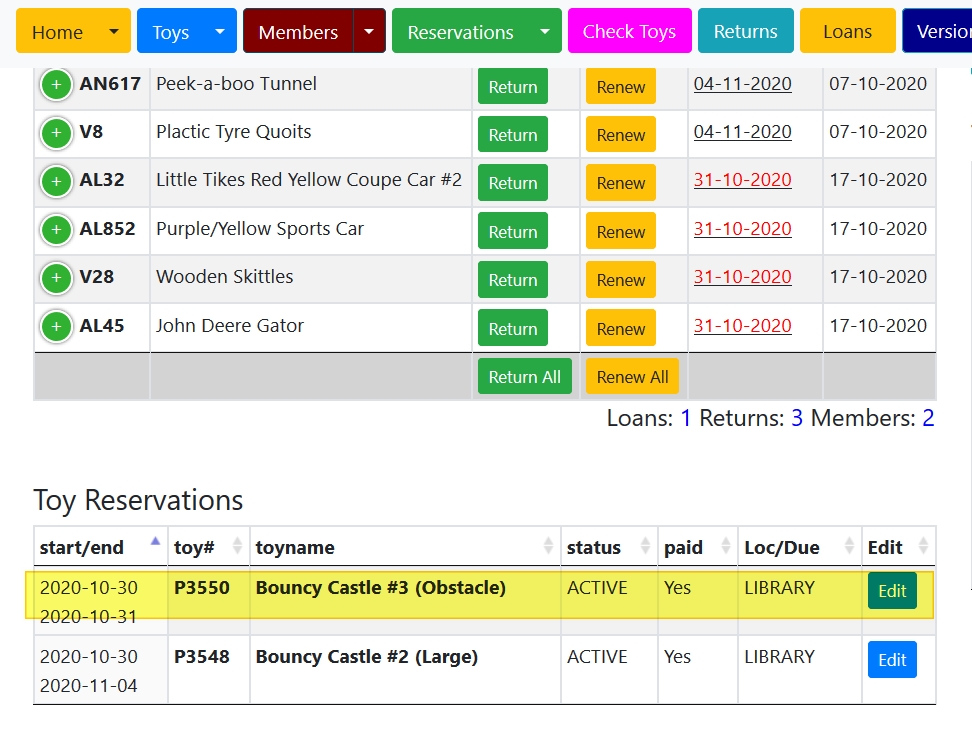Image resolution: width=972 pixels, height=751 pixels.
Task: Expand the Toys dropdown menu
Action: (x=220, y=32)
